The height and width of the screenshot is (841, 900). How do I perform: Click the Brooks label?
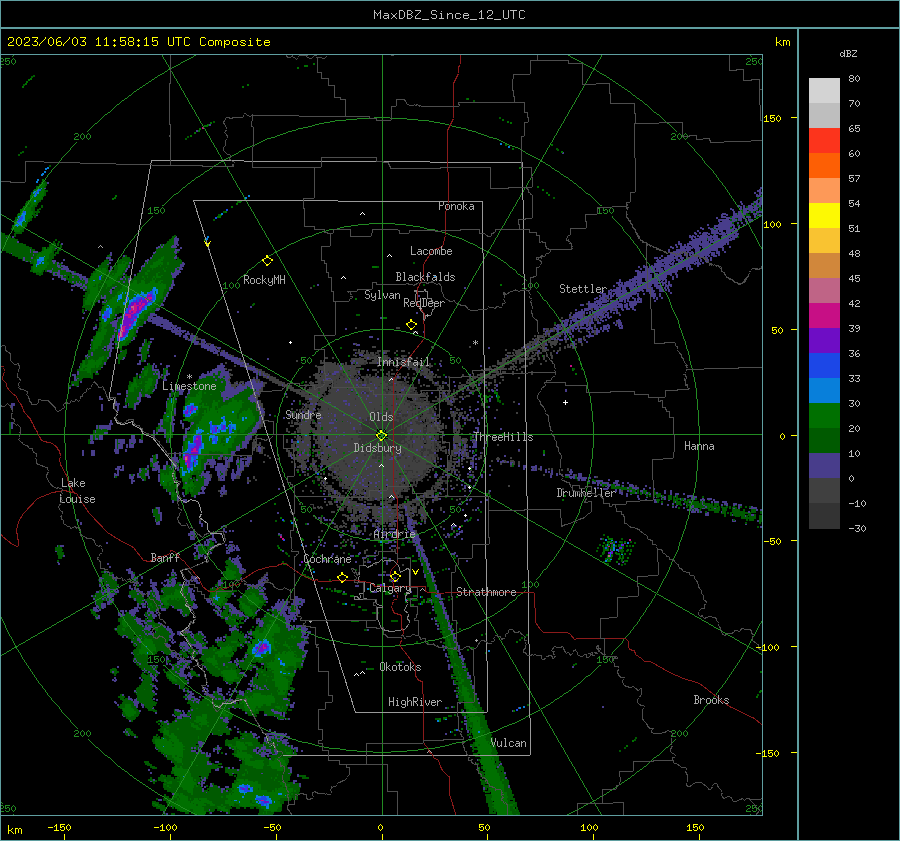pos(711,700)
